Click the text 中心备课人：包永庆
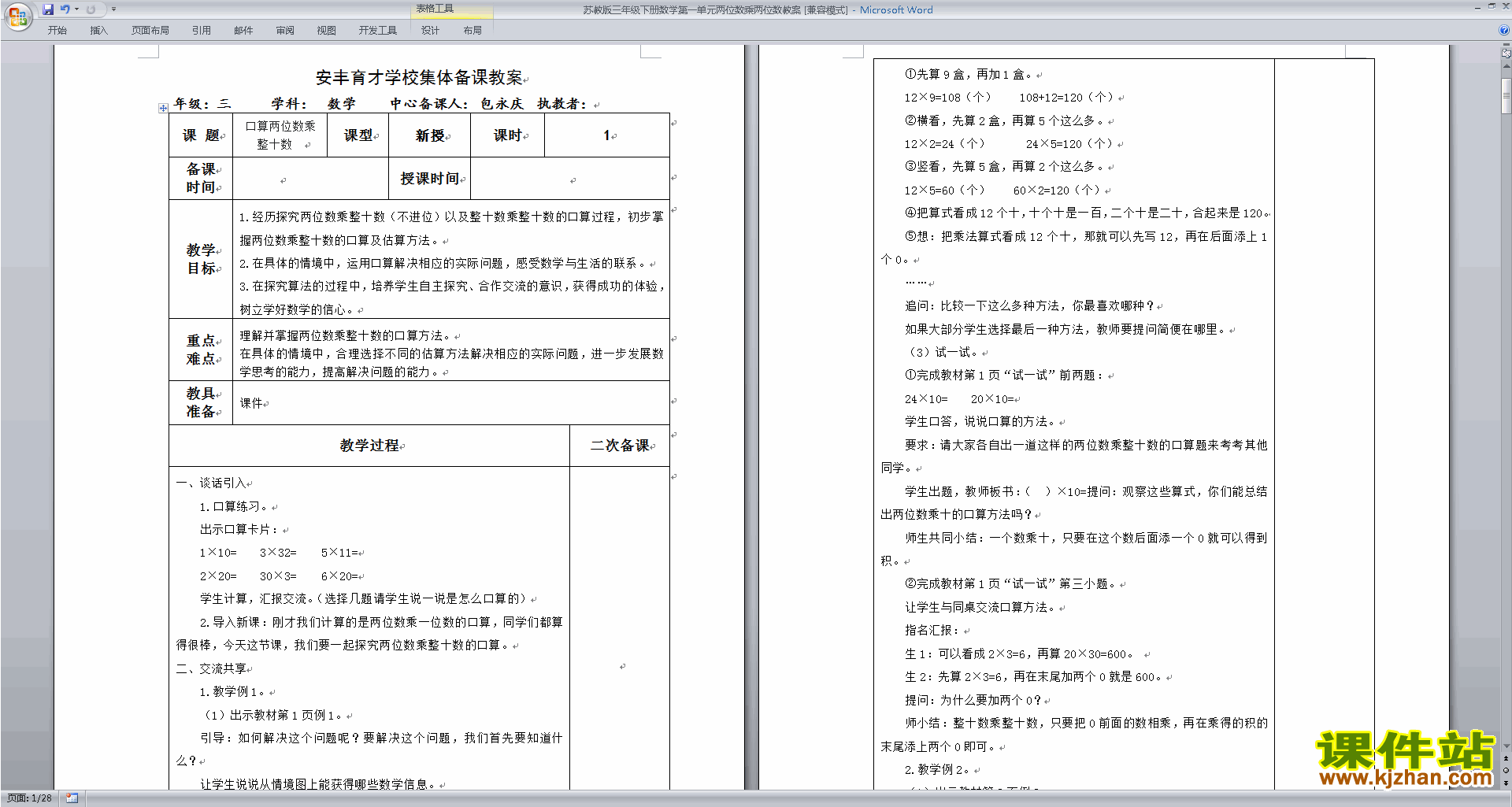The width and height of the screenshot is (1512, 807). 457,104
